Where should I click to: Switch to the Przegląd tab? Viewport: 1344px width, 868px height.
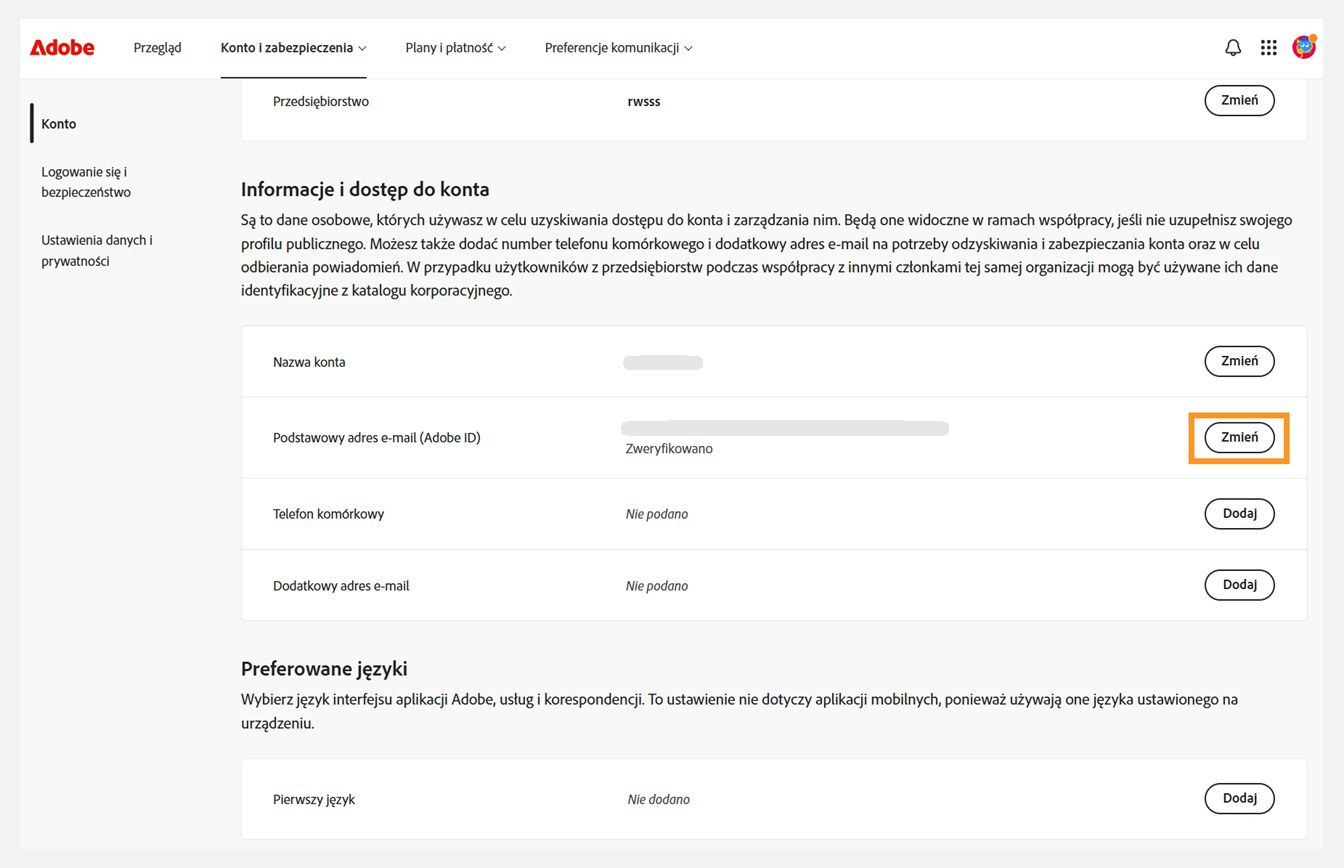click(157, 47)
